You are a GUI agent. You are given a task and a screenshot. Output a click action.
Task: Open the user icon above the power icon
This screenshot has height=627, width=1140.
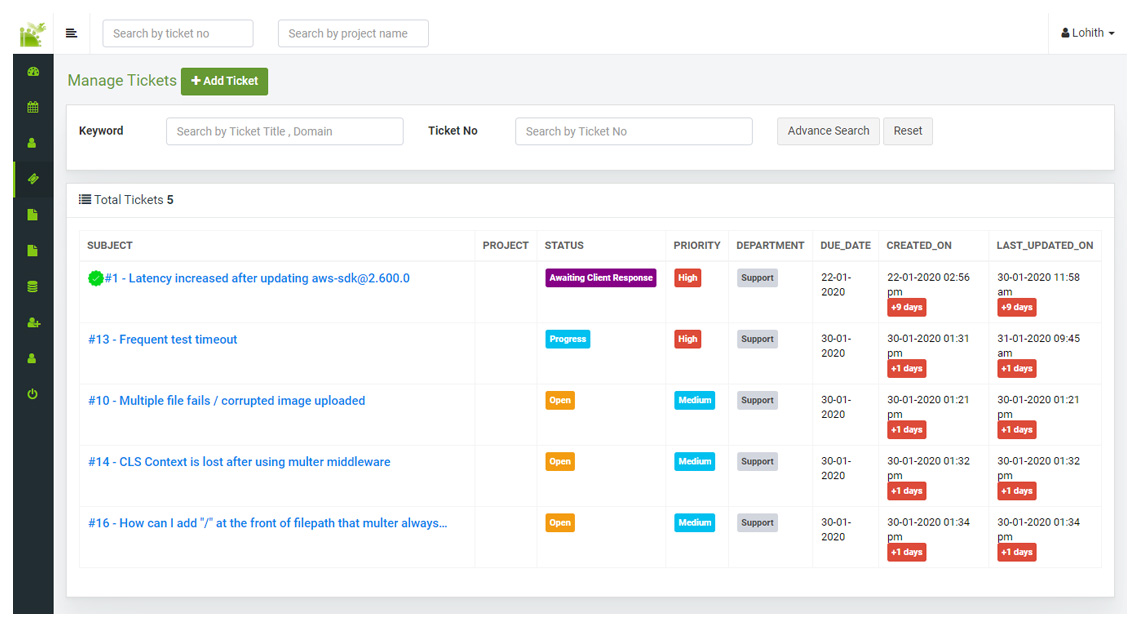32,358
